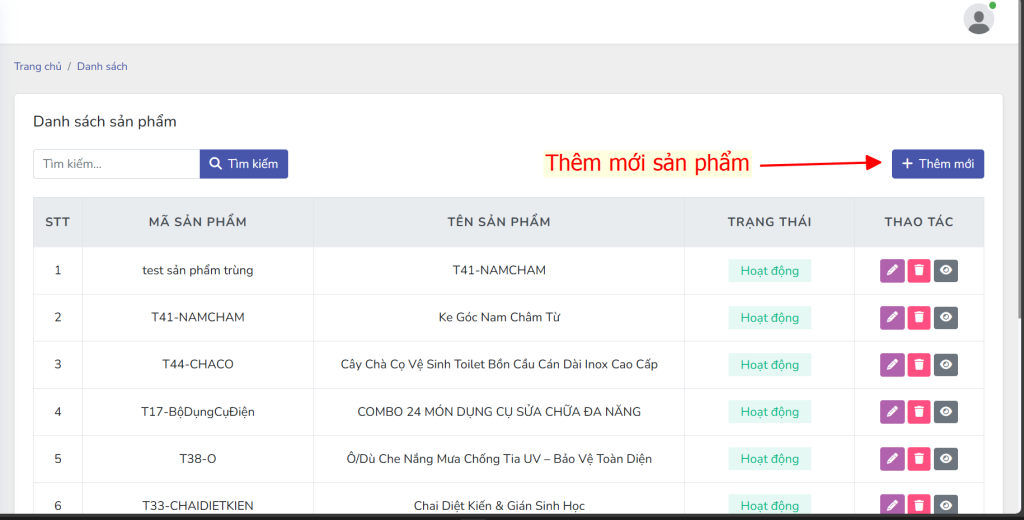Click the Hoạt động status badge in row 2
Screen dimensions: 1024x520
coord(769,317)
